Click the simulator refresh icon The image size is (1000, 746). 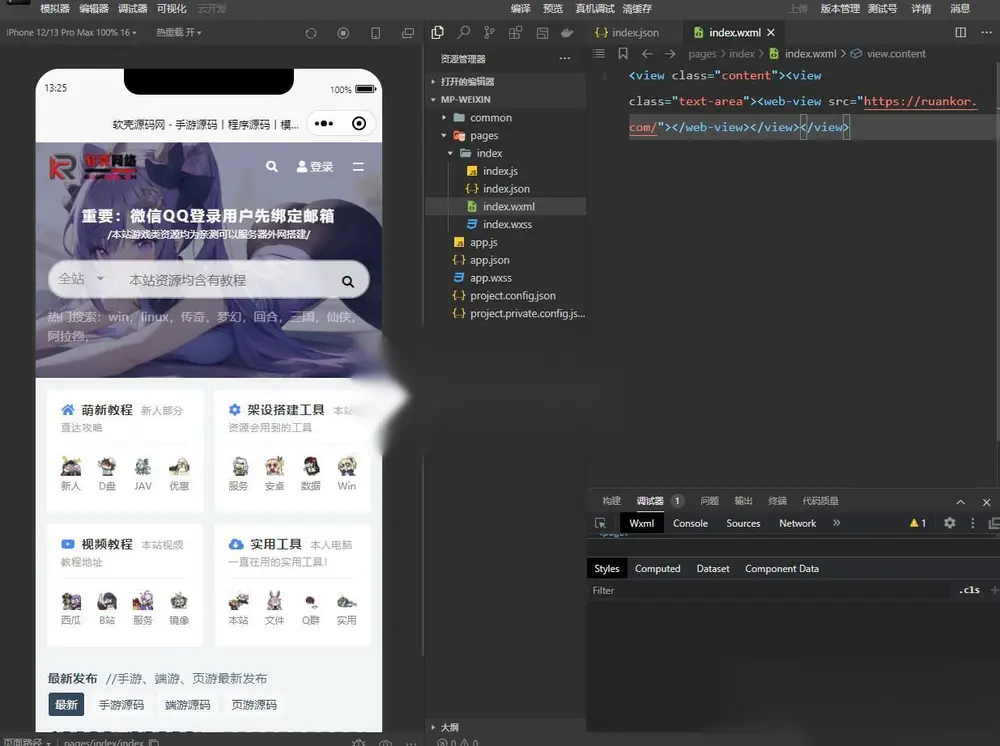(x=311, y=33)
